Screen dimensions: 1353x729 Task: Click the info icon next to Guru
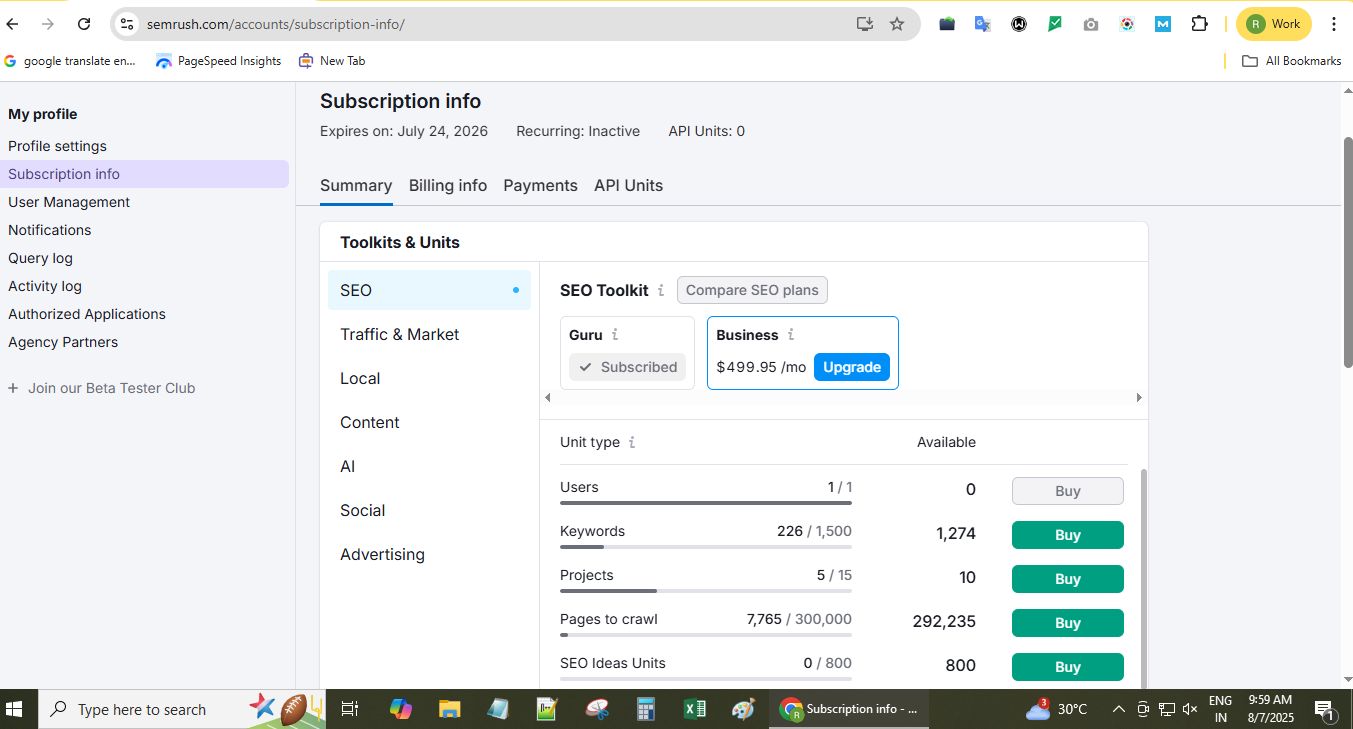point(615,335)
